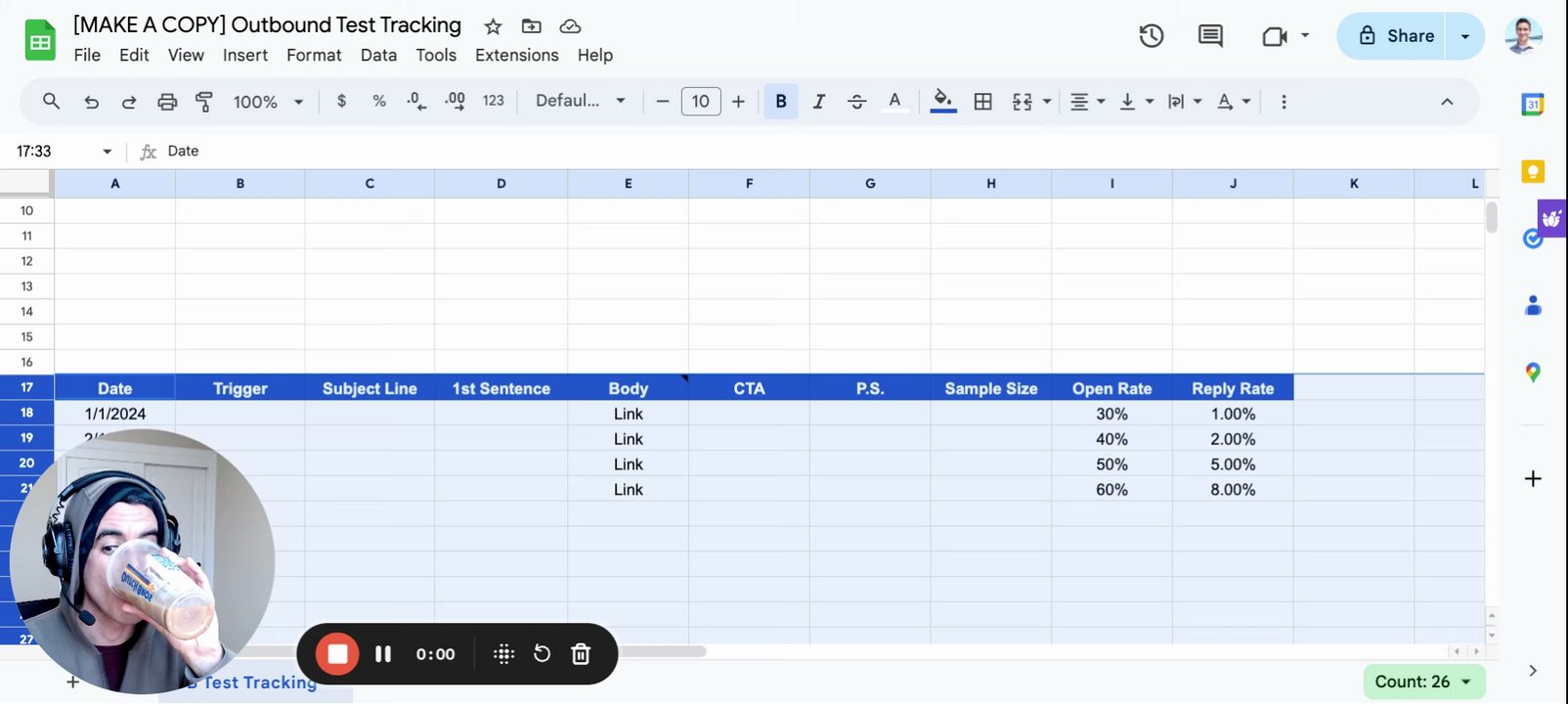This screenshot has height=704, width=1568.
Task: Open Google Keep side panel
Action: [x=1533, y=171]
